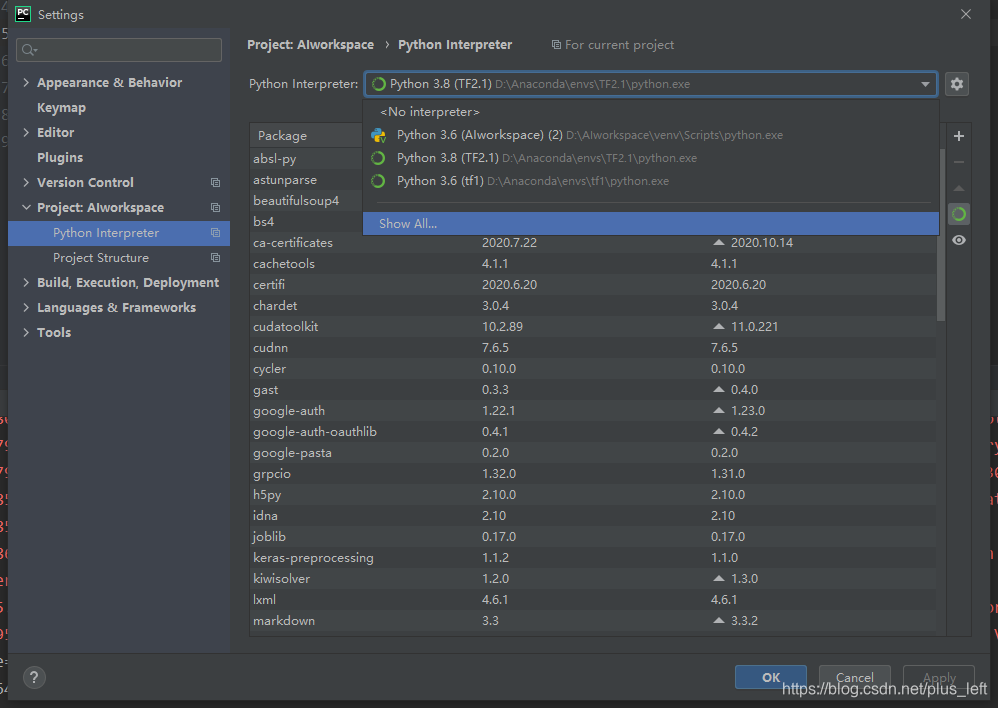This screenshot has width=998, height=708.
Task: Click the copy icon beside Python Interpreter item
Action: tap(216, 233)
